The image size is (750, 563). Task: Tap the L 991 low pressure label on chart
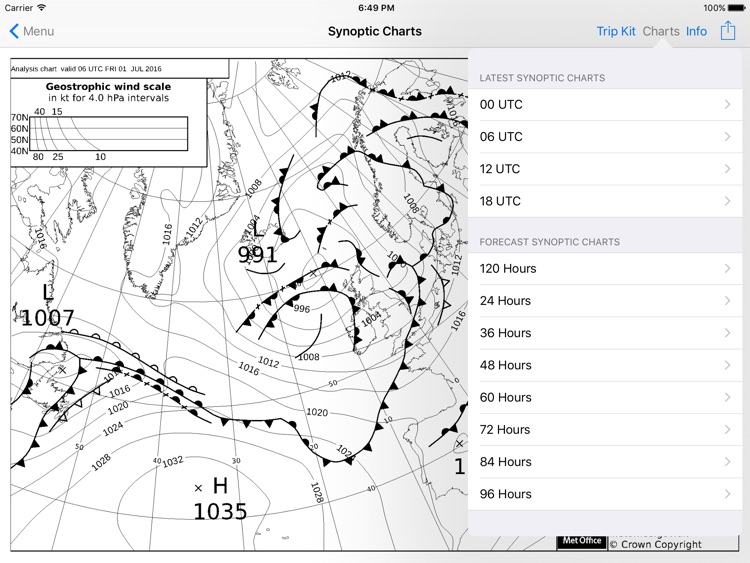click(x=257, y=244)
